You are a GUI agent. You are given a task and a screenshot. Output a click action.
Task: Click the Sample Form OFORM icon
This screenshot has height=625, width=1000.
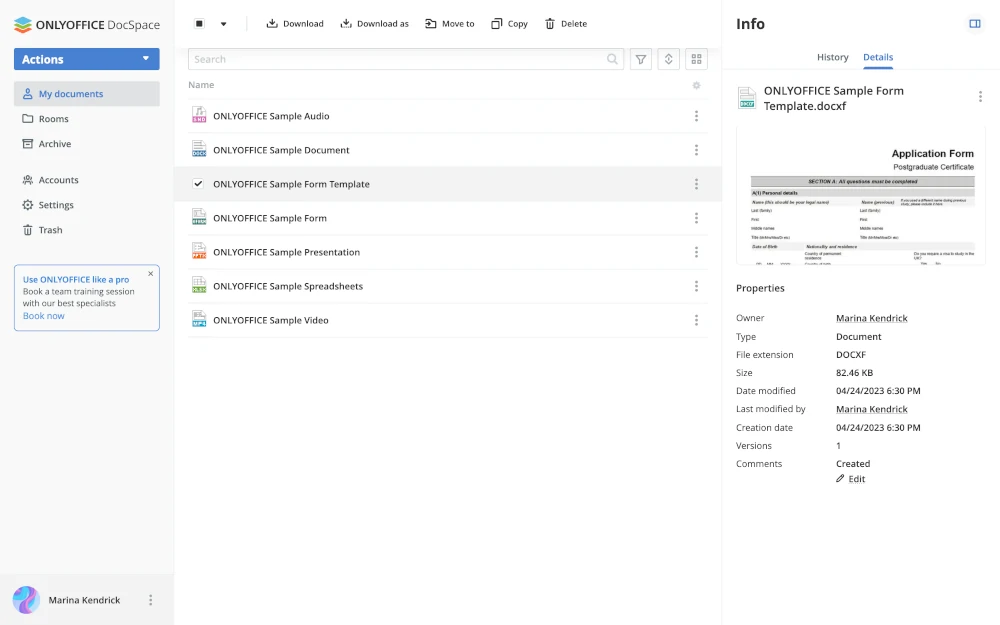point(199,217)
